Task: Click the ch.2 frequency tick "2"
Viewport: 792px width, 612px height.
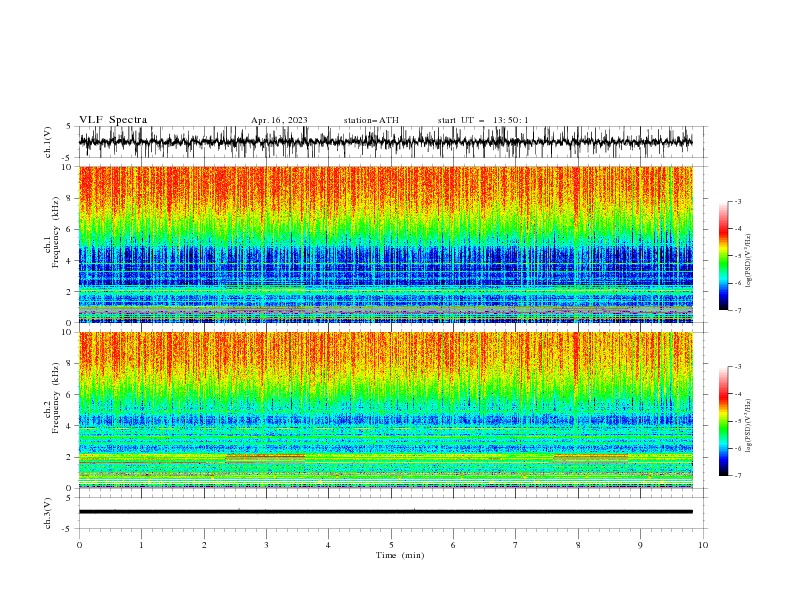Action: coord(68,457)
